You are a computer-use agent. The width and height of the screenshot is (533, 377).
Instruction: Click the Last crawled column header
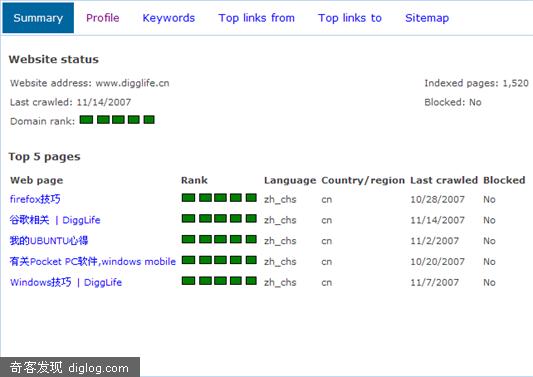point(444,180)
